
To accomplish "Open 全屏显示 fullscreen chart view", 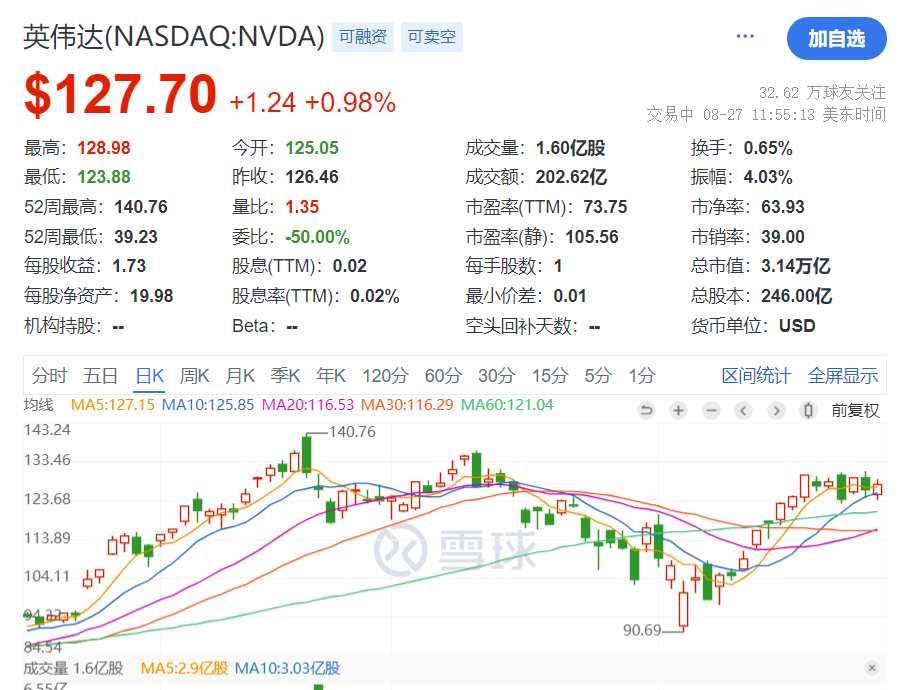I will coord(843,376).
